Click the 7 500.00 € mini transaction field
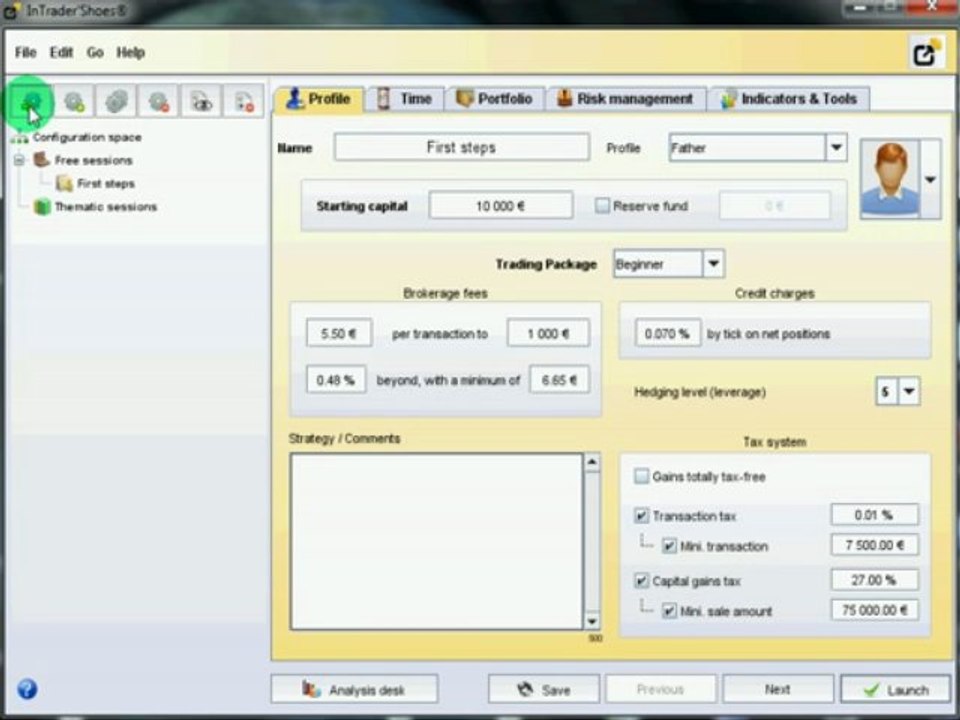This screenshot has width=960, height=720. point(874,545)
